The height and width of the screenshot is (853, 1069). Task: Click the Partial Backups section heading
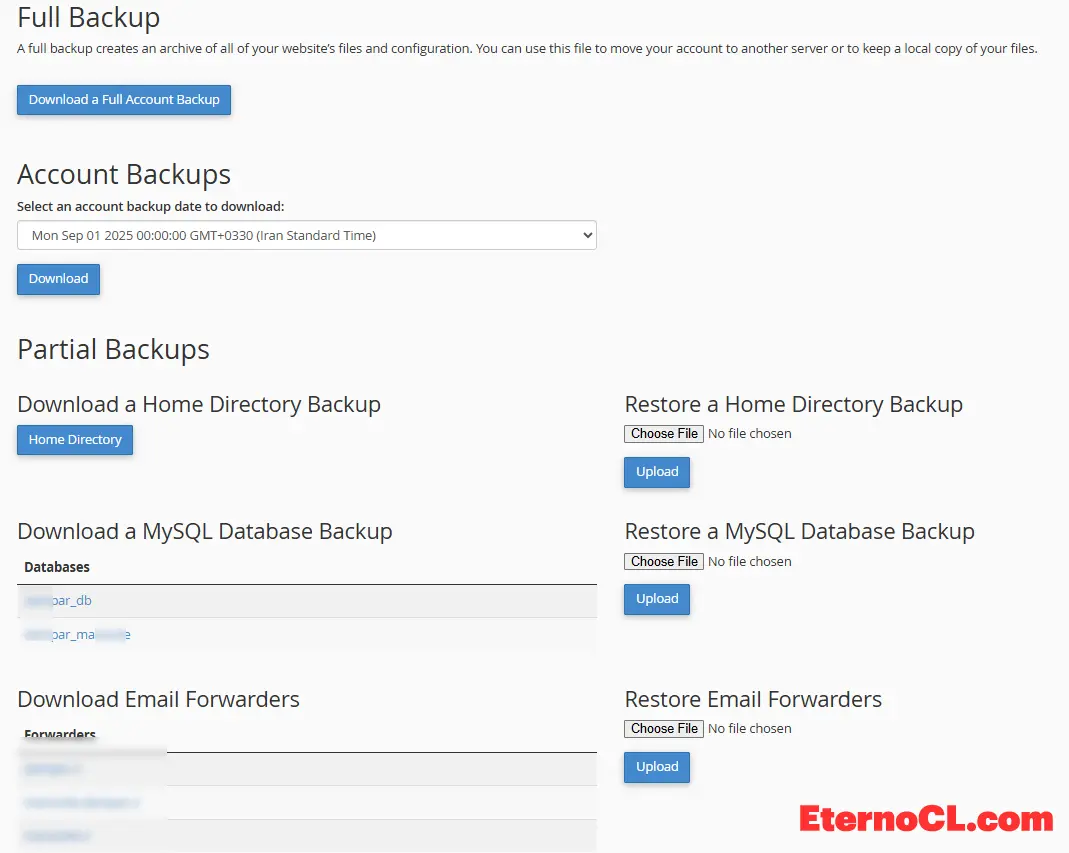(113, 349)
